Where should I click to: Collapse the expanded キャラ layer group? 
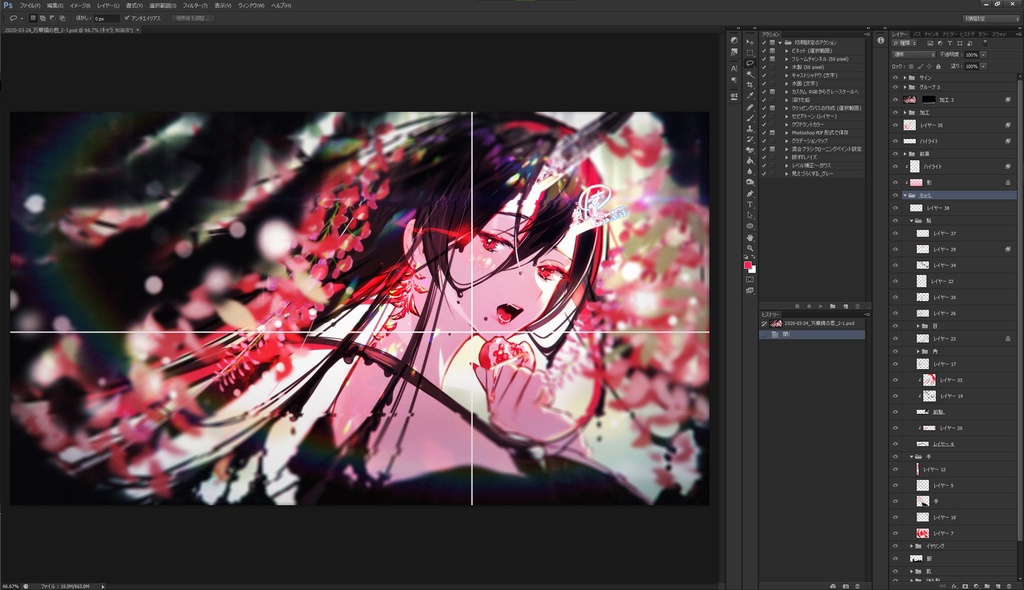click(905, 195)
